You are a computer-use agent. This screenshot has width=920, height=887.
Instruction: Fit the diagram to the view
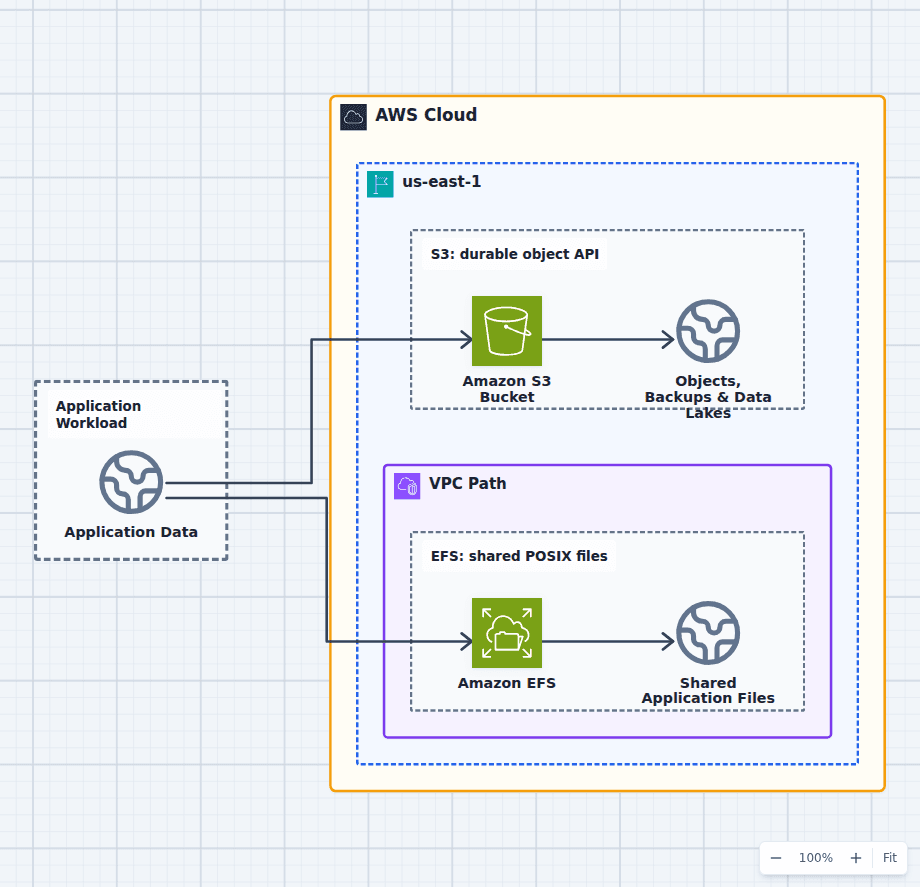(889, 858)
